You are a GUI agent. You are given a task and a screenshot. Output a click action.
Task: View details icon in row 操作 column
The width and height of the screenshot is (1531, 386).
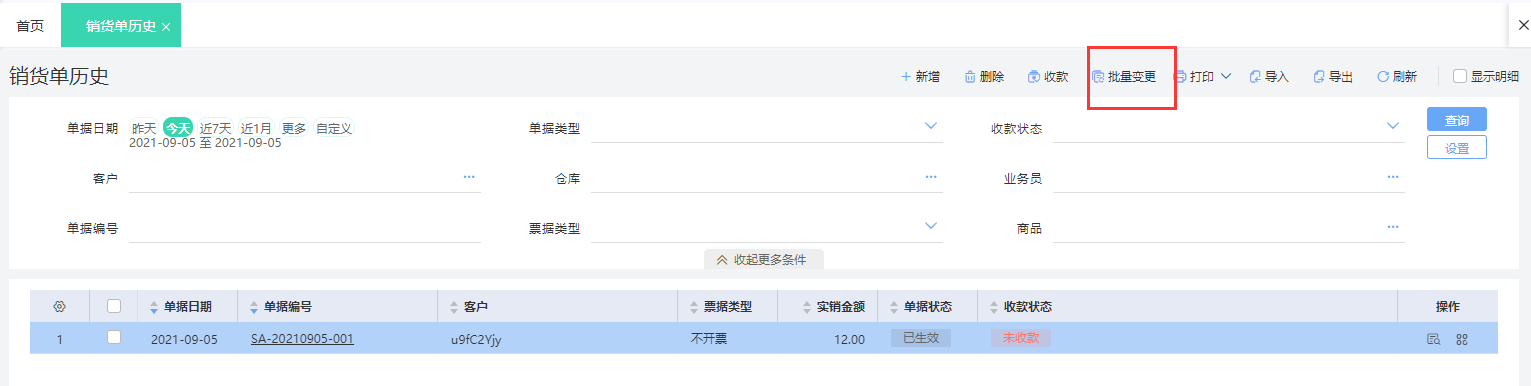tap(1433, 339)
